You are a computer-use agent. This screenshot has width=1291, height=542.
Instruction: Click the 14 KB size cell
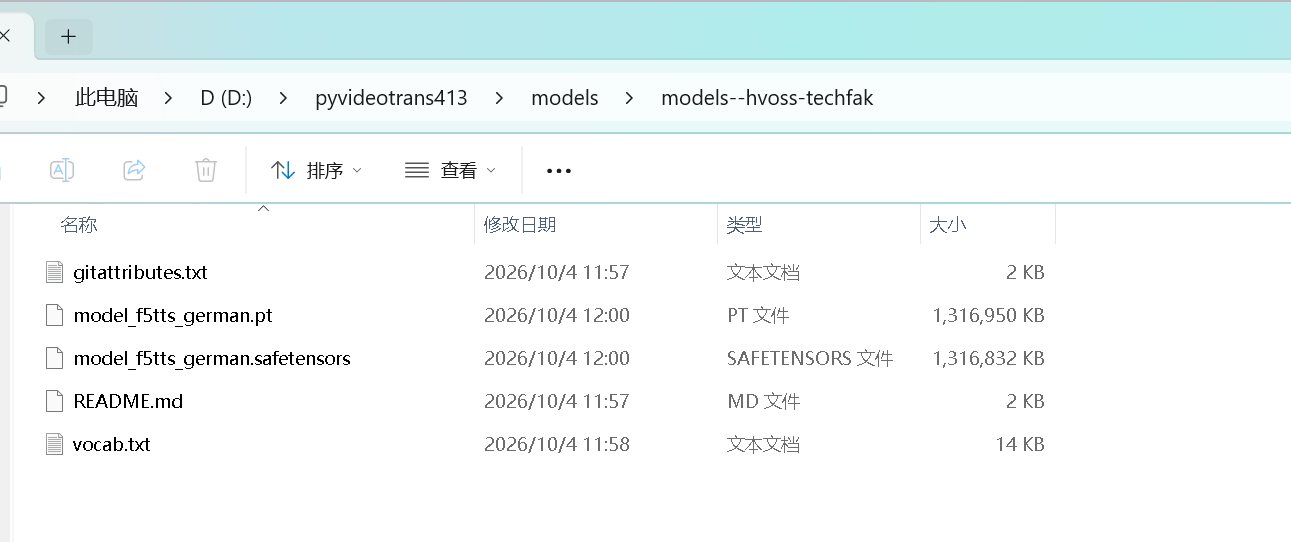(1020, 444)
